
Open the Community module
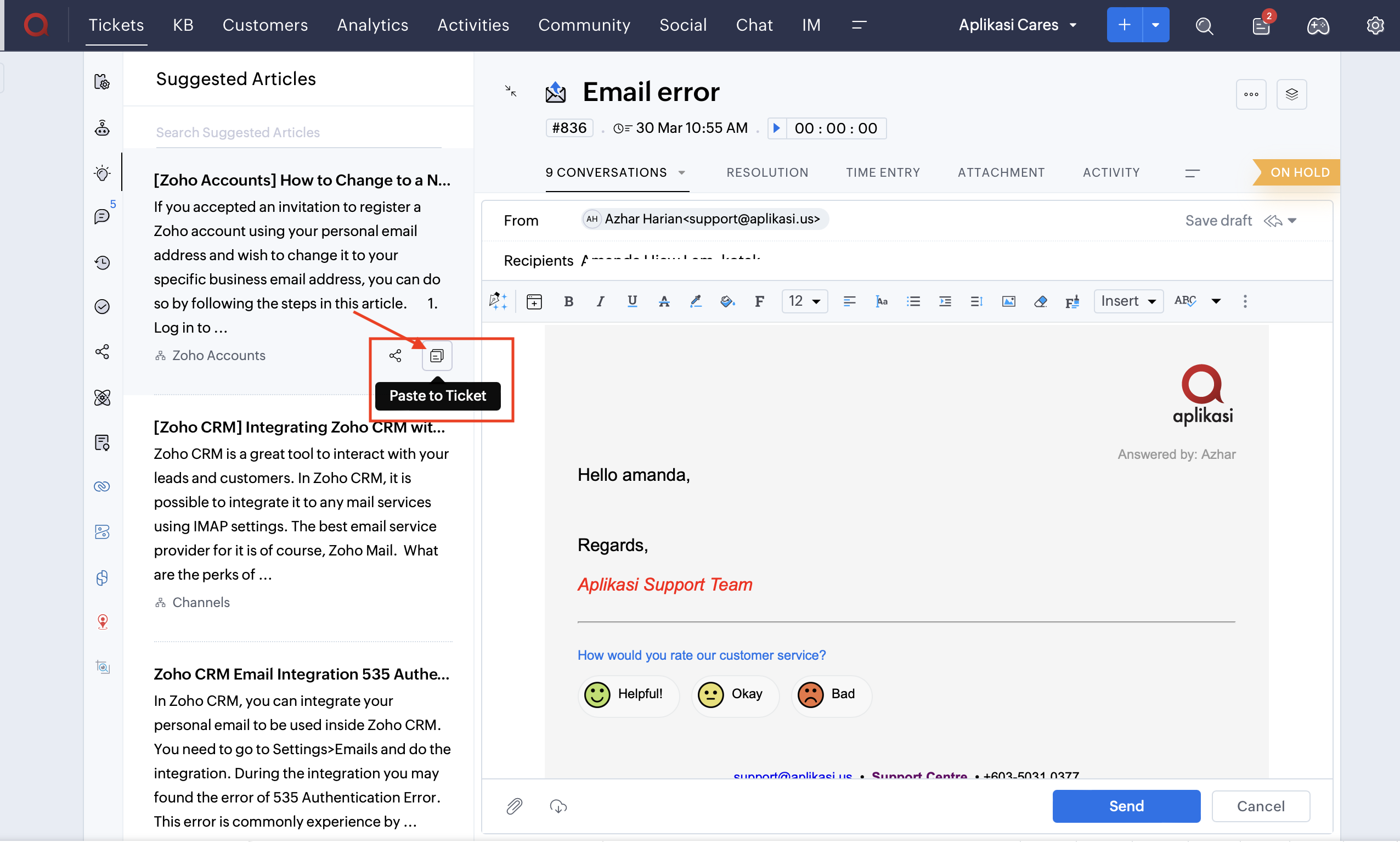pyautogui.click(x=584, y=25)
